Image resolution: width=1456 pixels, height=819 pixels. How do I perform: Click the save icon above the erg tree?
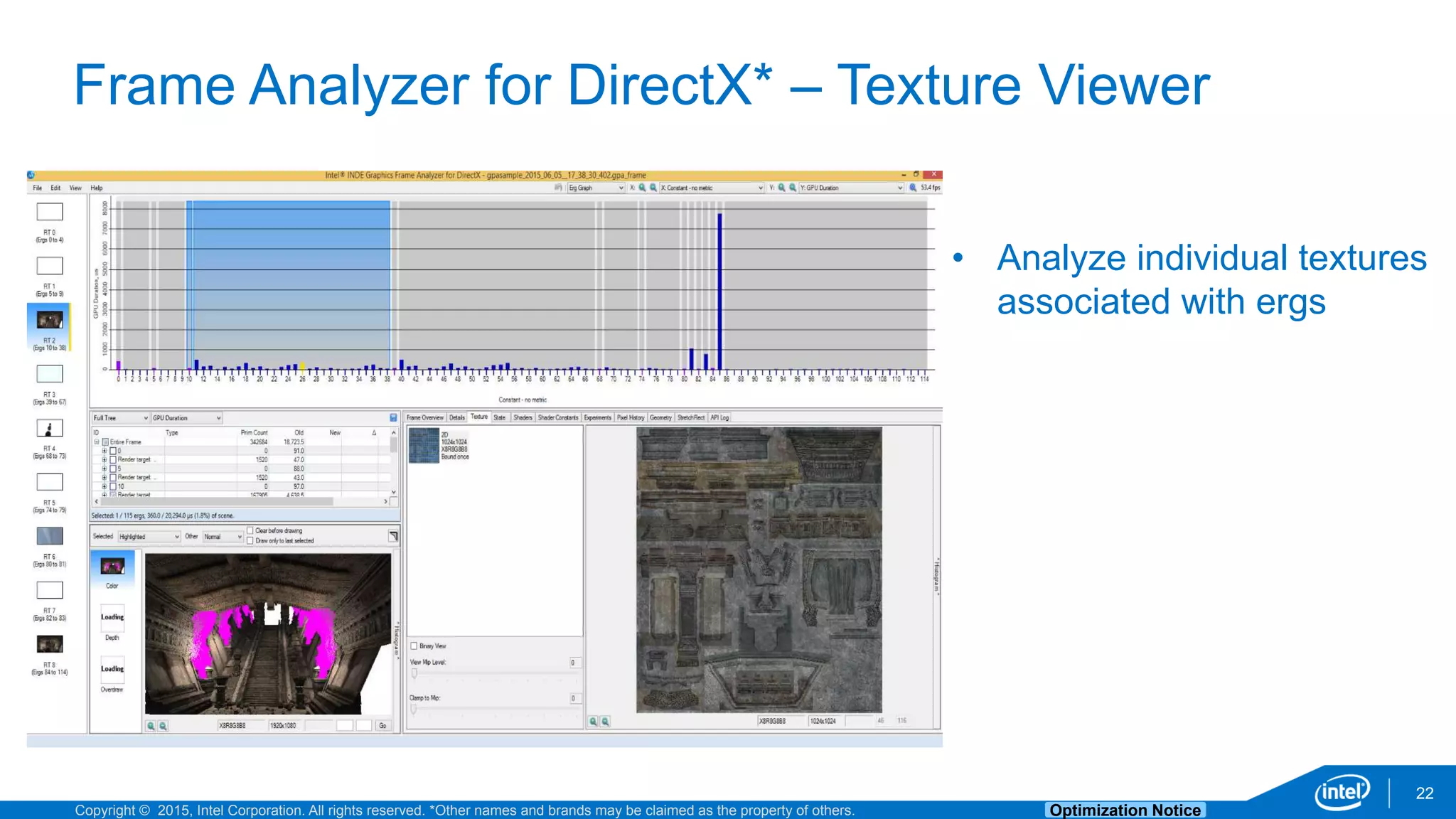pos(393,418)
